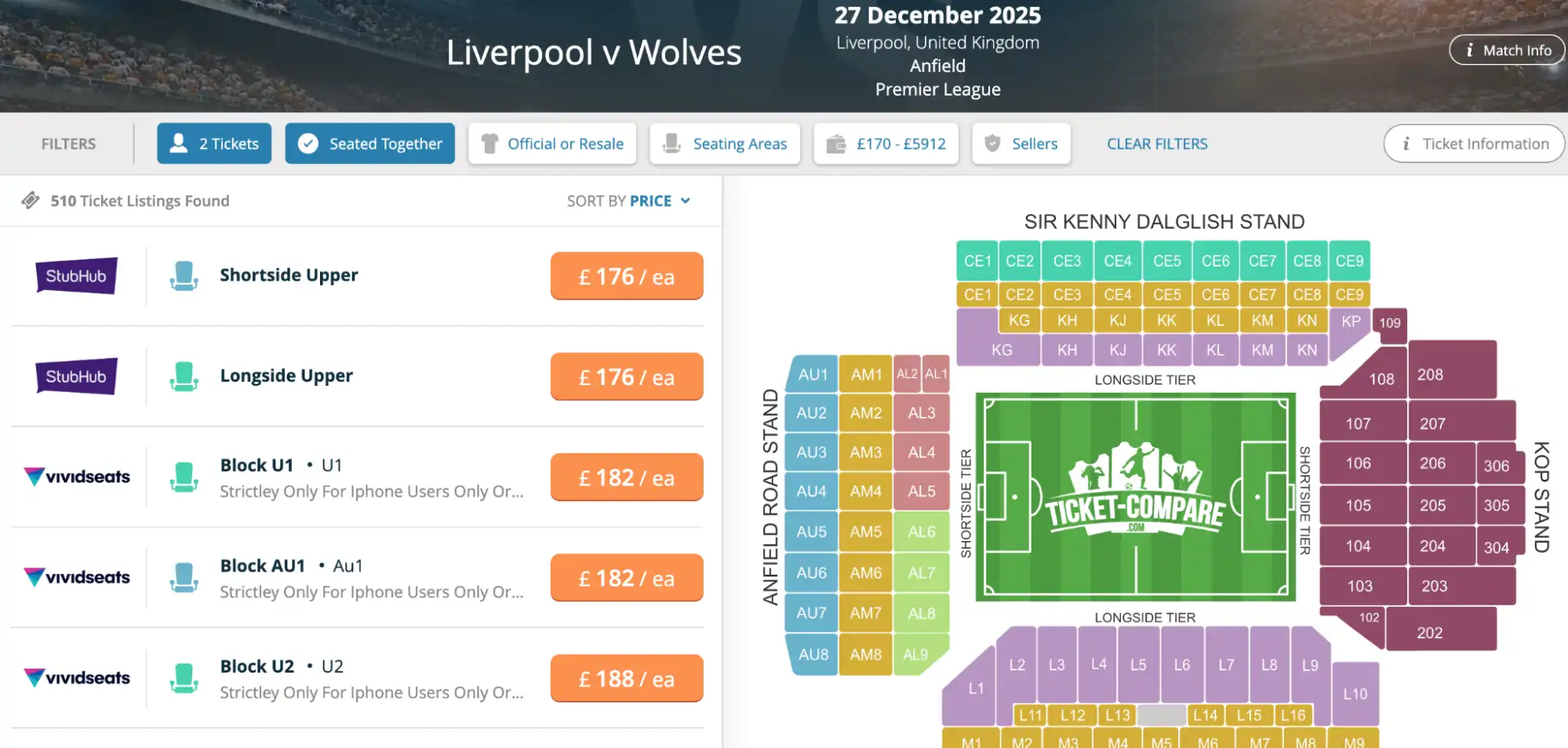
Task: Click the ticket quantity person icon
Action: [x=179, y=143]
